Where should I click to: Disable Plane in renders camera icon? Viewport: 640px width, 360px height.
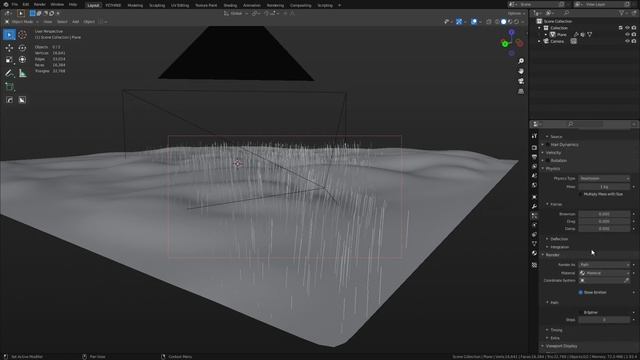pos(634,35)
